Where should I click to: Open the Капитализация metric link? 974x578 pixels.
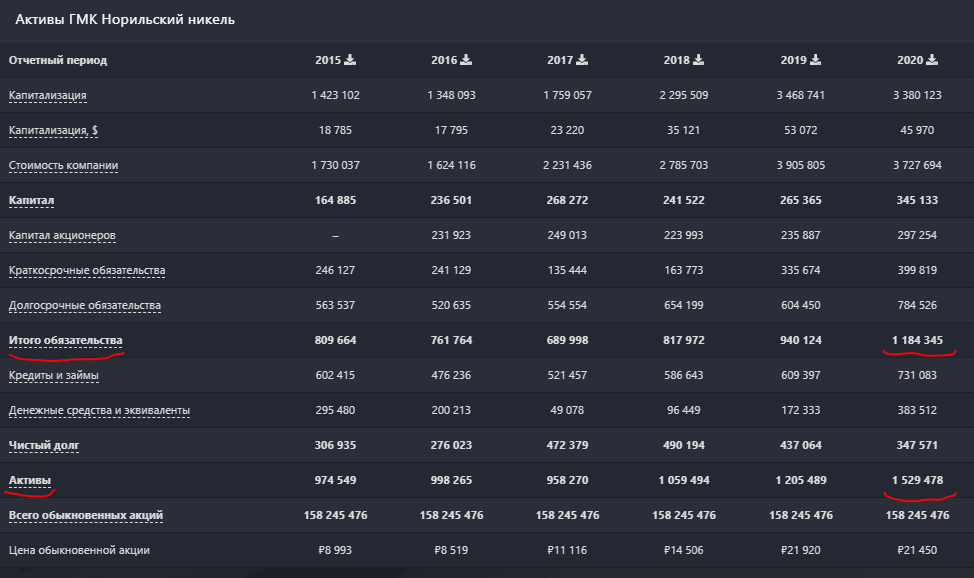pos(47,96)
